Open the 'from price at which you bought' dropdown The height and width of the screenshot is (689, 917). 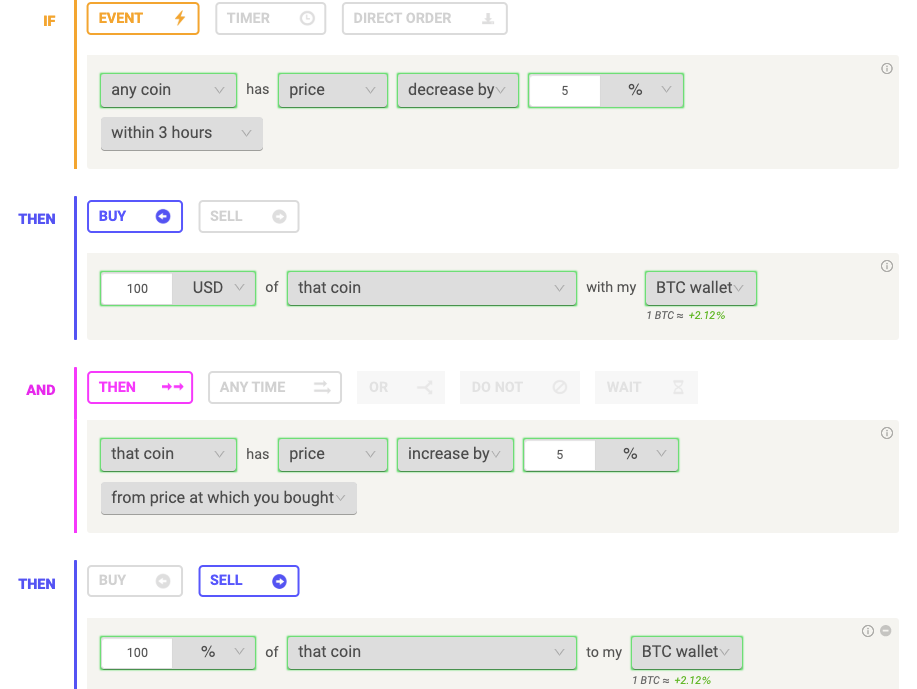229,498
